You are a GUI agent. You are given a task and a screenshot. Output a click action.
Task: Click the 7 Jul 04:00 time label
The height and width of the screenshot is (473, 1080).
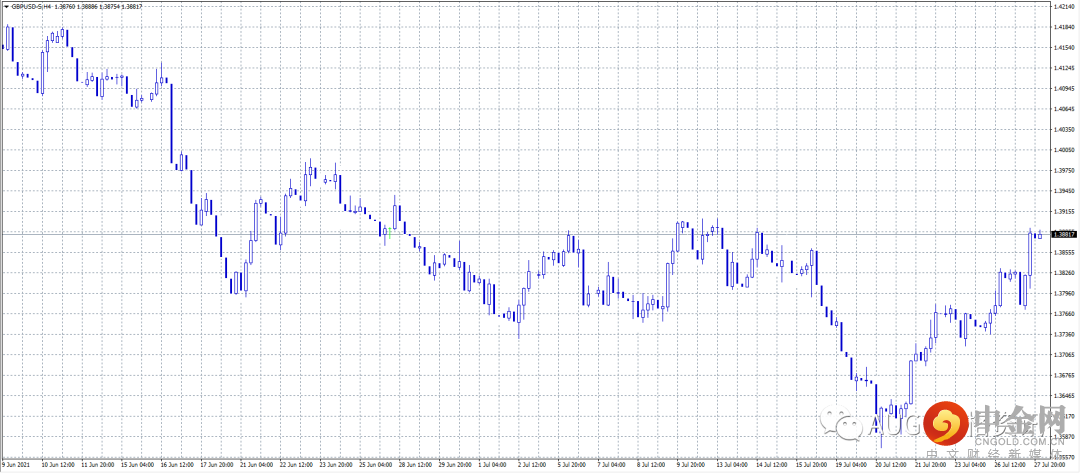pyautogui.click(x=613, y=465)
